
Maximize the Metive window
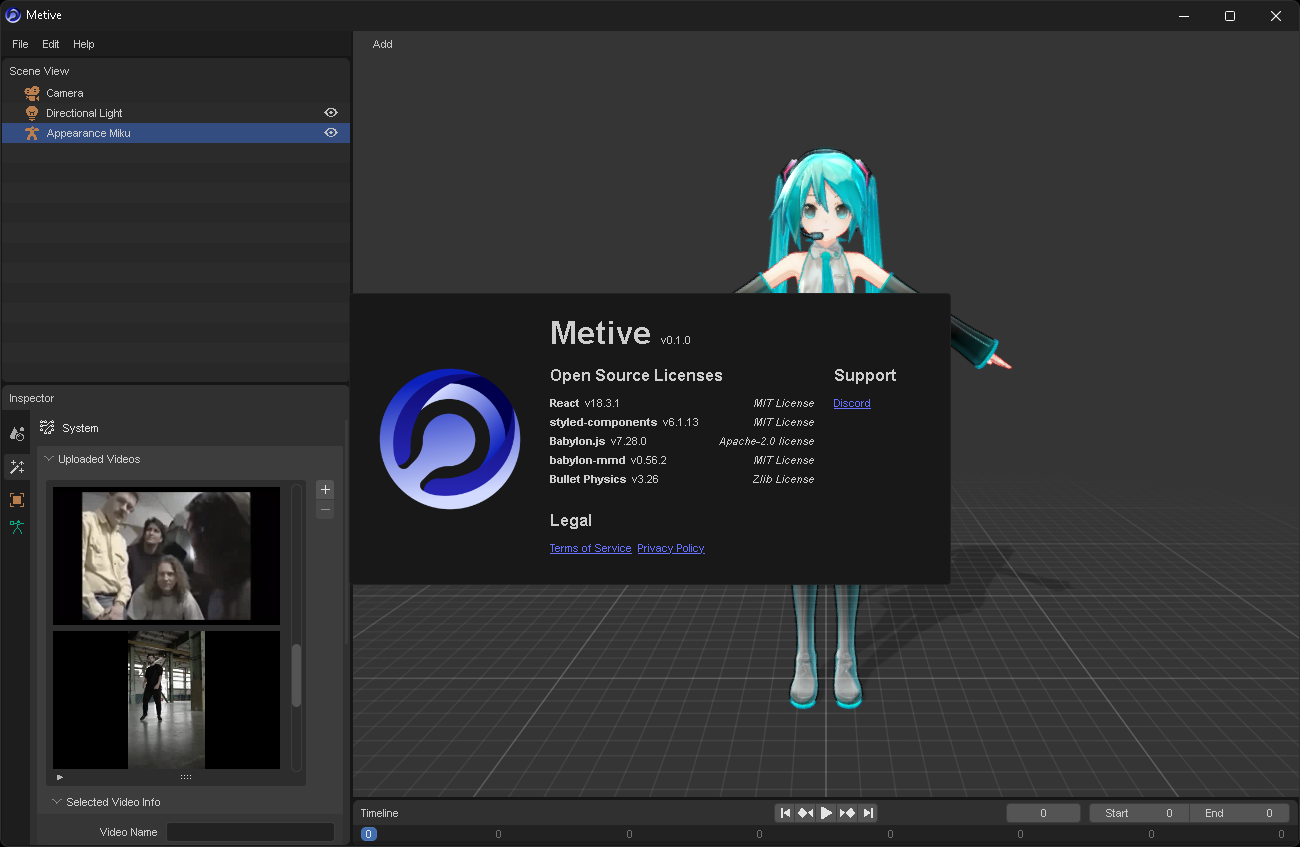1230,15
